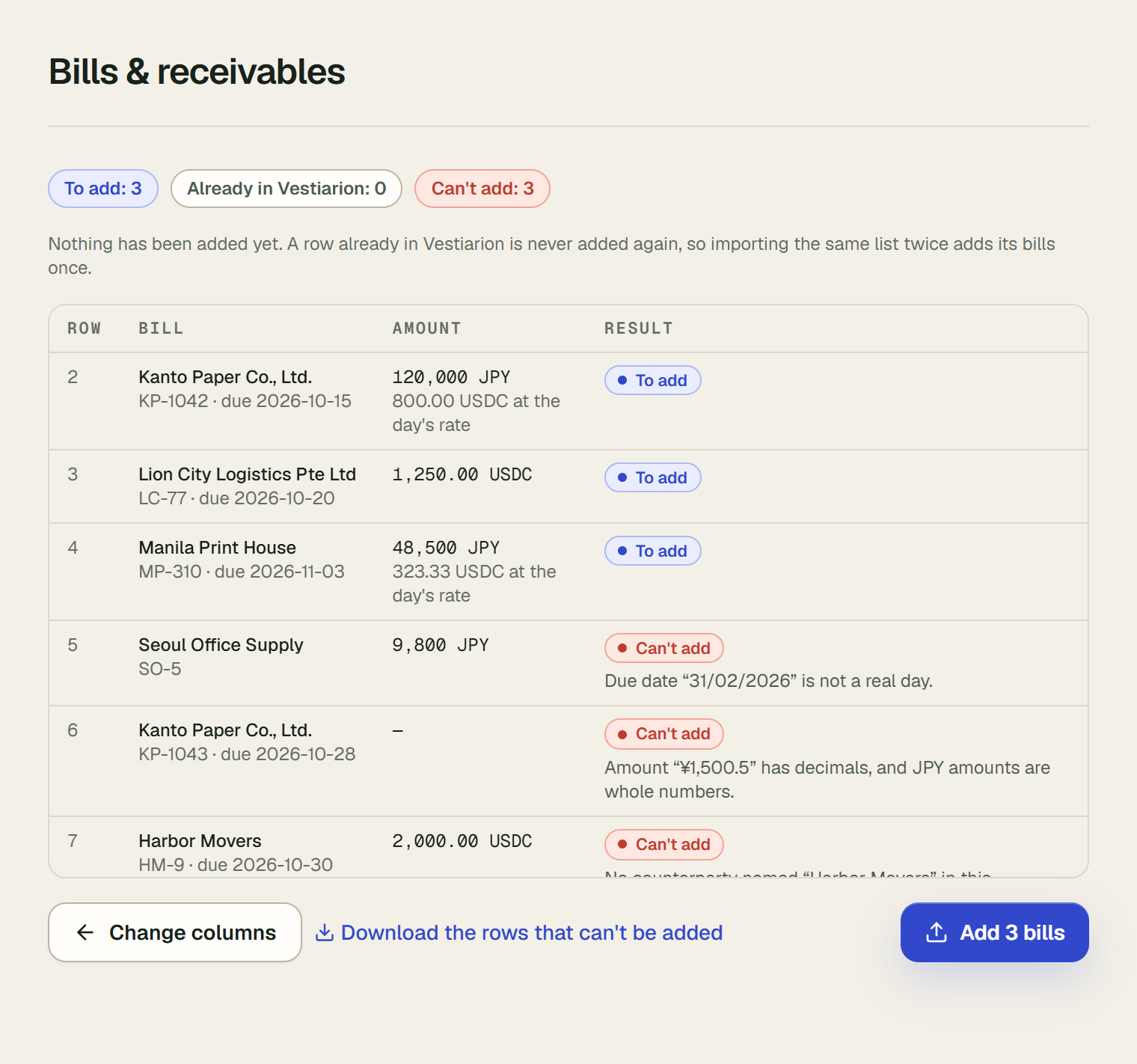
Task: Go back via Change columns button
Action: (x=175, y=932)
